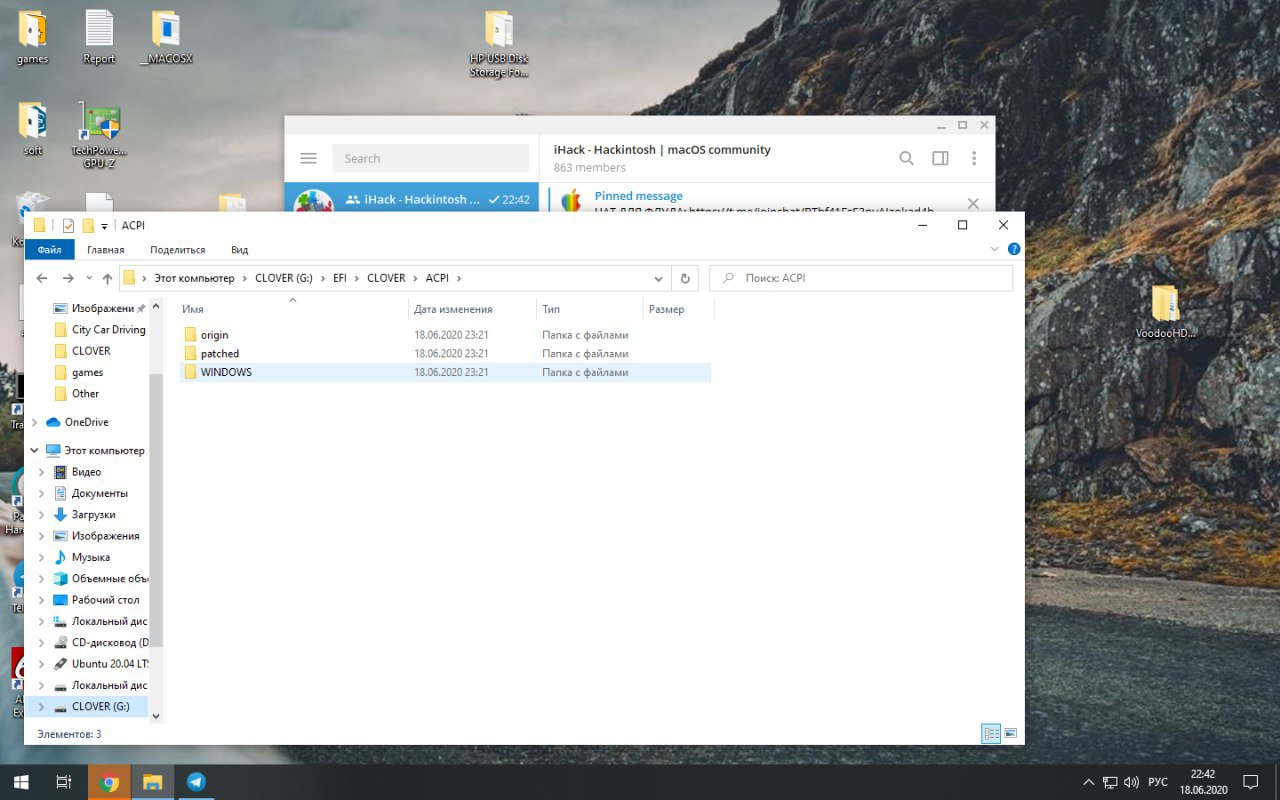Expand the Загрузки node in the tree
Screen dimensions: 1280x800
pyautogui.click(x=41, y=514)
